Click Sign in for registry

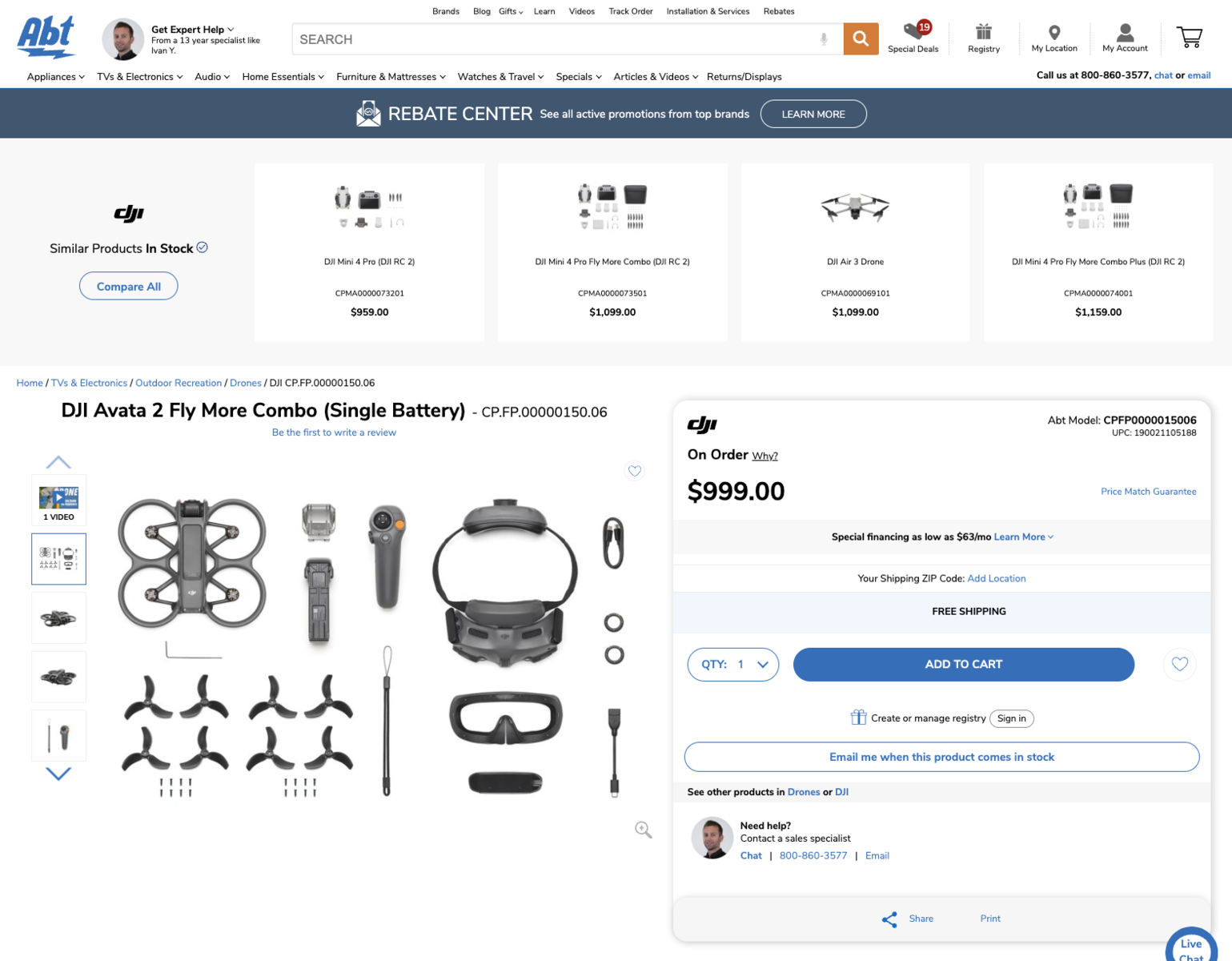[x=1012, y=718]
